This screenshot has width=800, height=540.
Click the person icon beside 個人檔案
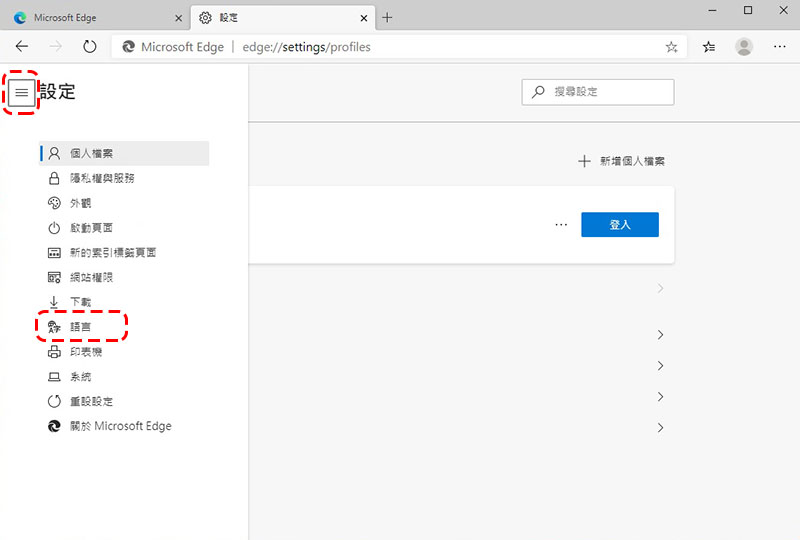pyautogui.click(x=54, y=153)
